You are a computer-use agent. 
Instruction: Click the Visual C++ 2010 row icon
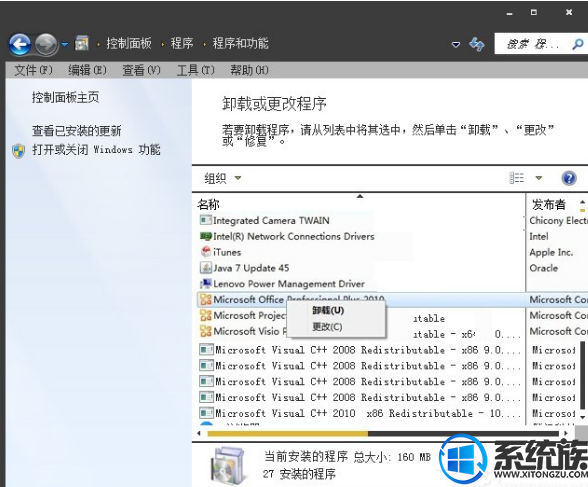coord(206,413)
